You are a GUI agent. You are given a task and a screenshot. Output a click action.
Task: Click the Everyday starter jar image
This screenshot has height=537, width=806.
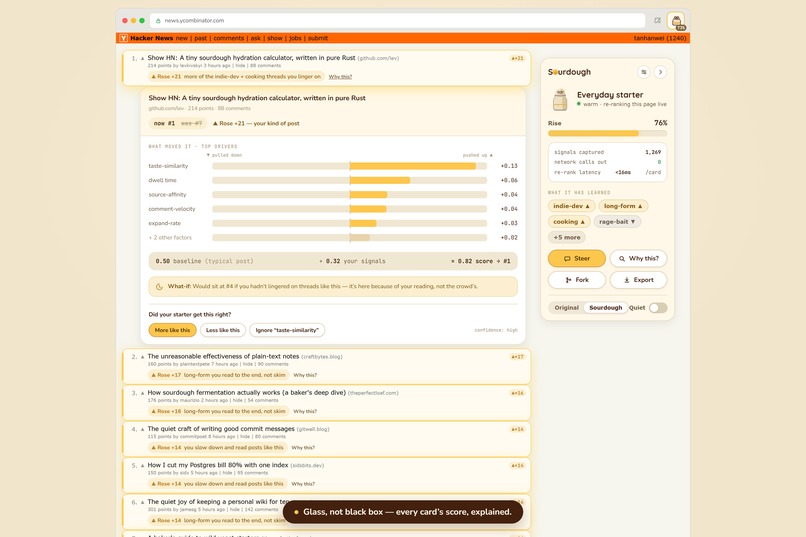click(560, 100)
